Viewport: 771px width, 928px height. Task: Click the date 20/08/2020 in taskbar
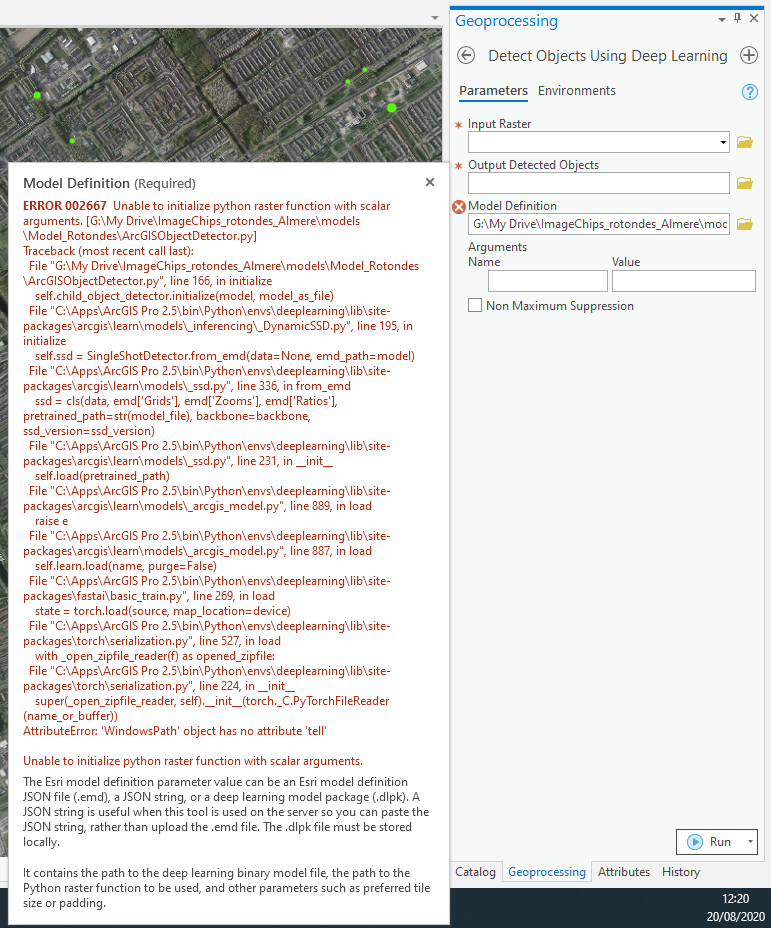coord(735,916)
